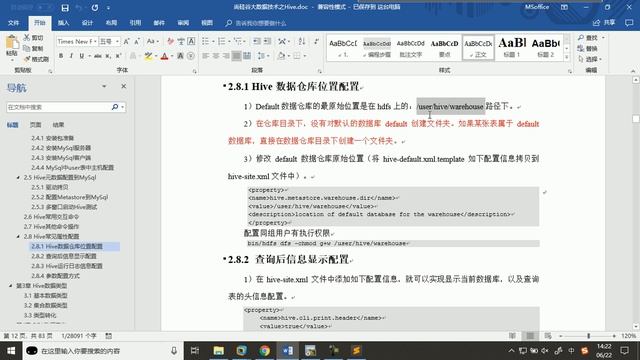Select the Format Painter brush

tap(27, 59)
